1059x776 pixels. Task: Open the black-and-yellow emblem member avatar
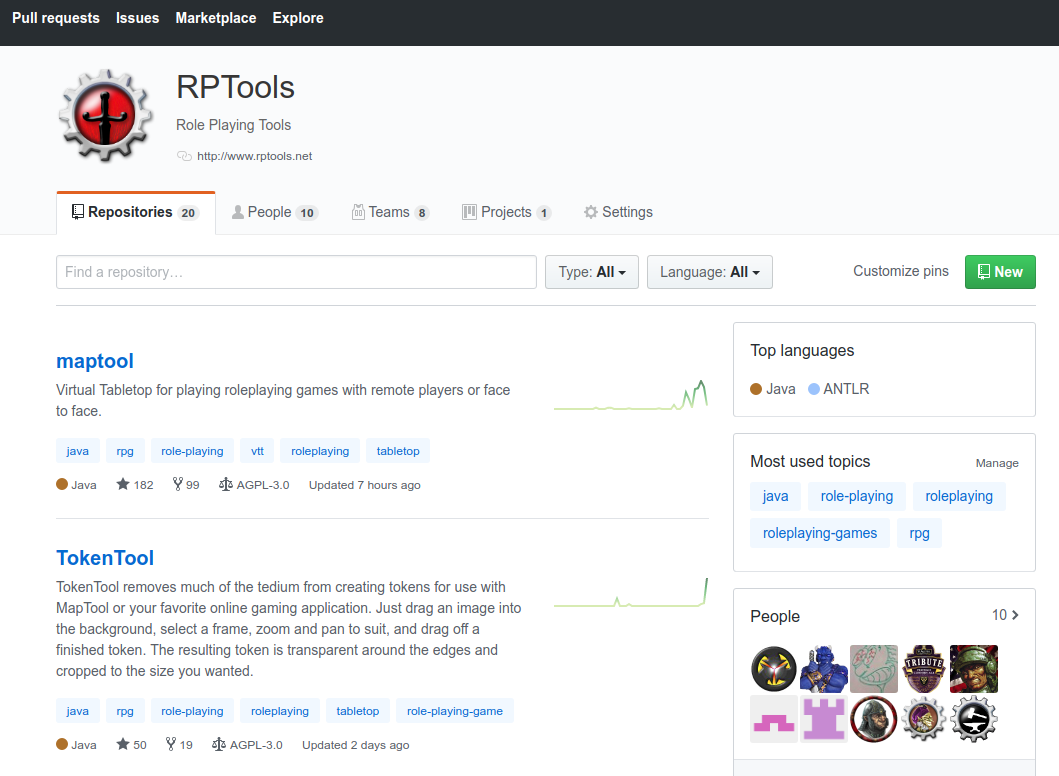pos(774,669)
